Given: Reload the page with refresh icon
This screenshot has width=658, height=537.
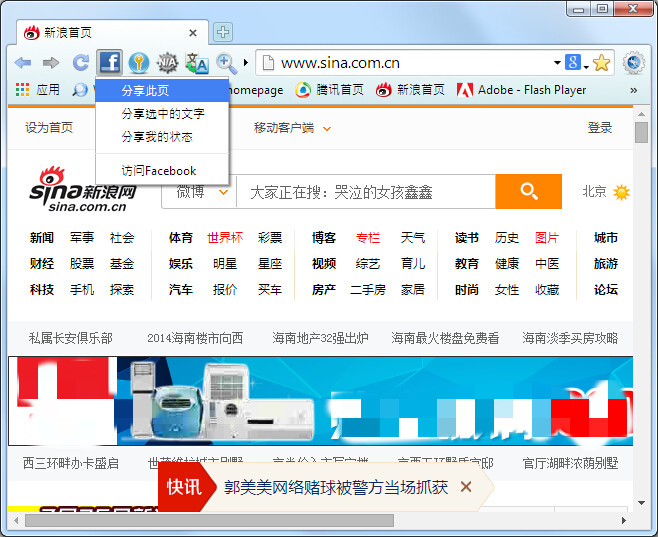Looking at the screenshot, I should (81, 63).
